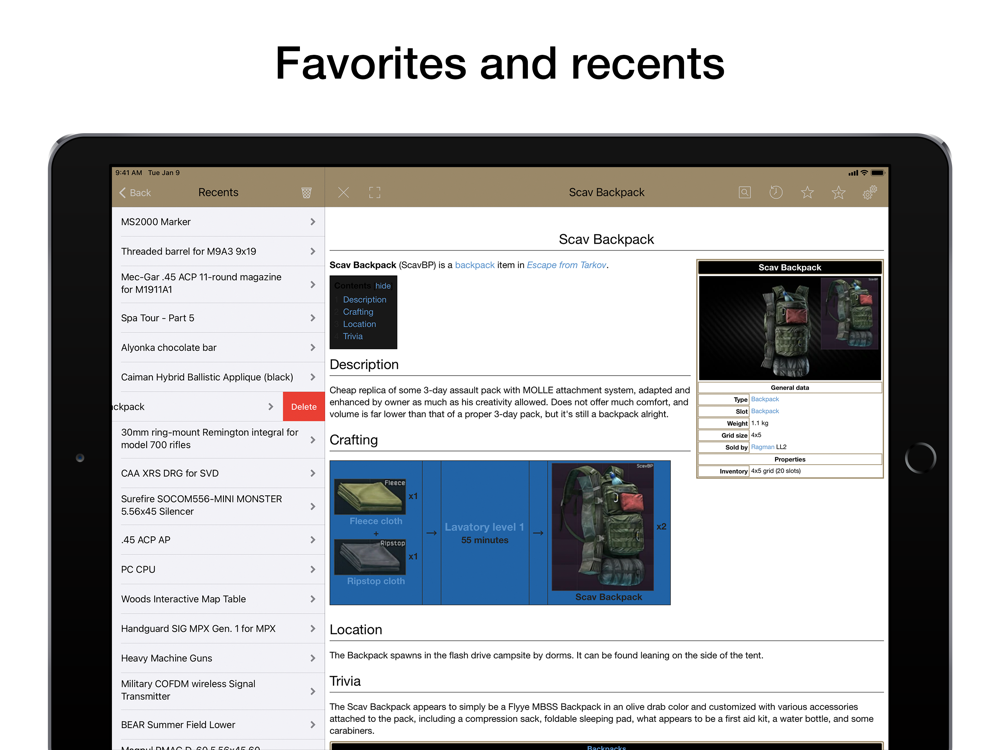Image resolution: width=1000 pixels, height=750 pixels.
Task: Toggle fullscreen view for the article
Action: point(374,193)
